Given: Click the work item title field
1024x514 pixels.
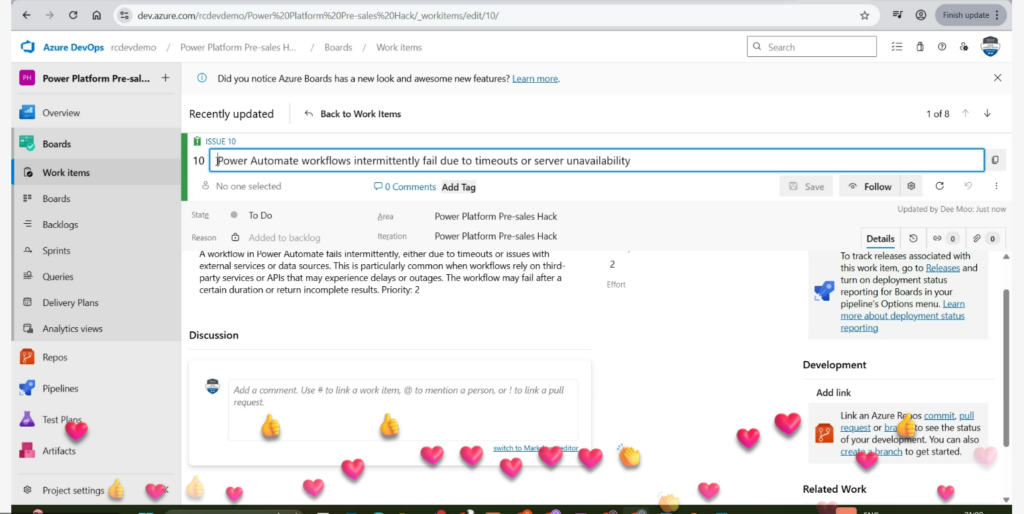Looking at the screenshot, I should pyautogui.click(x=597, y=160).
